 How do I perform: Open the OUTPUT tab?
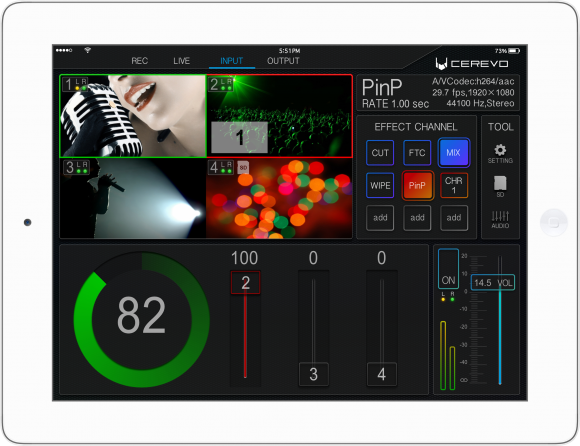tap(283, 61)
